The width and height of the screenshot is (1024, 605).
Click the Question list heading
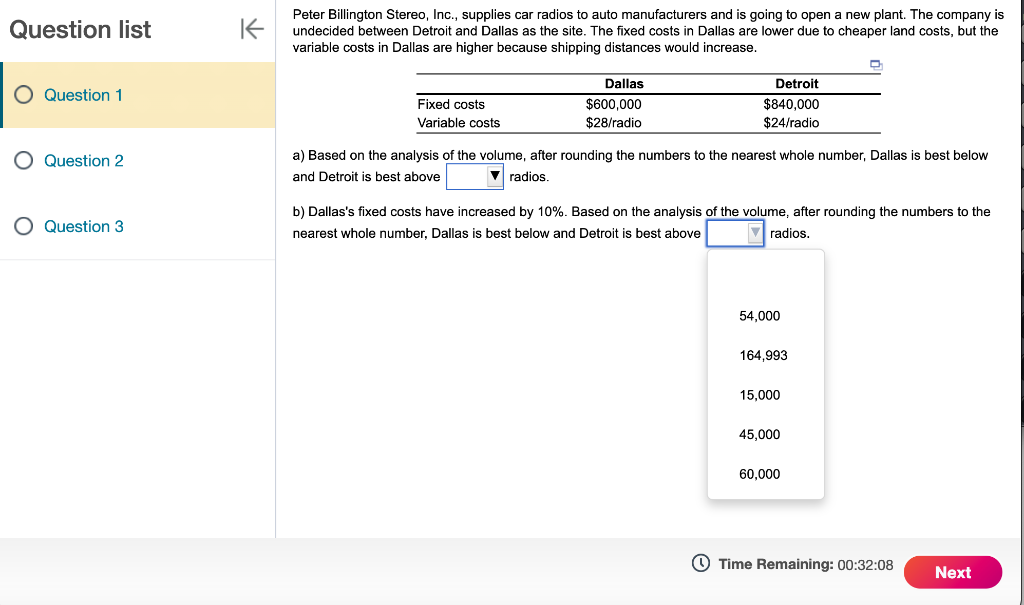pyautogui.click(x=79, y=29)
